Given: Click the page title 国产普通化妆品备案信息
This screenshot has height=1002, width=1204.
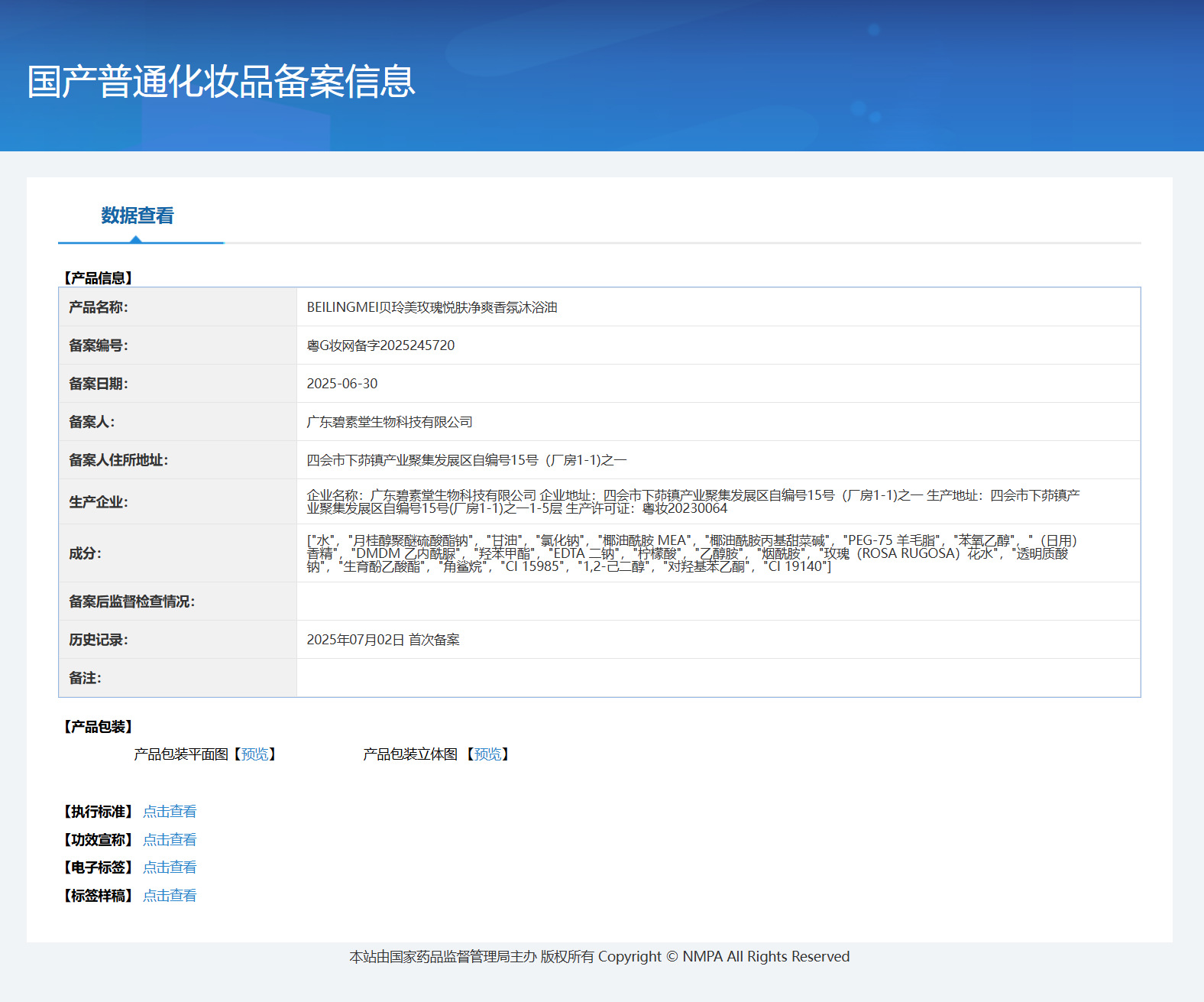Looking at the screenshot, I should (222, 82).
